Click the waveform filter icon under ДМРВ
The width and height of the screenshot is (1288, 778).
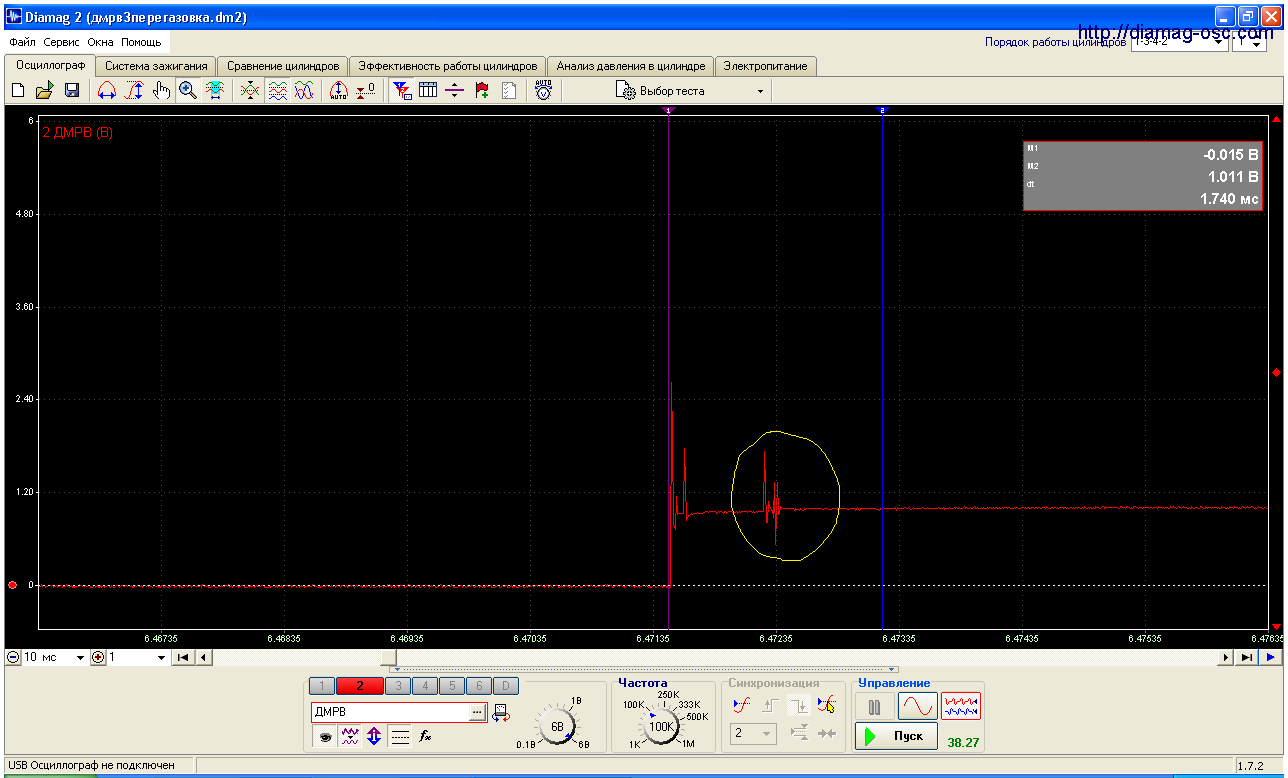tap(349, 736)
